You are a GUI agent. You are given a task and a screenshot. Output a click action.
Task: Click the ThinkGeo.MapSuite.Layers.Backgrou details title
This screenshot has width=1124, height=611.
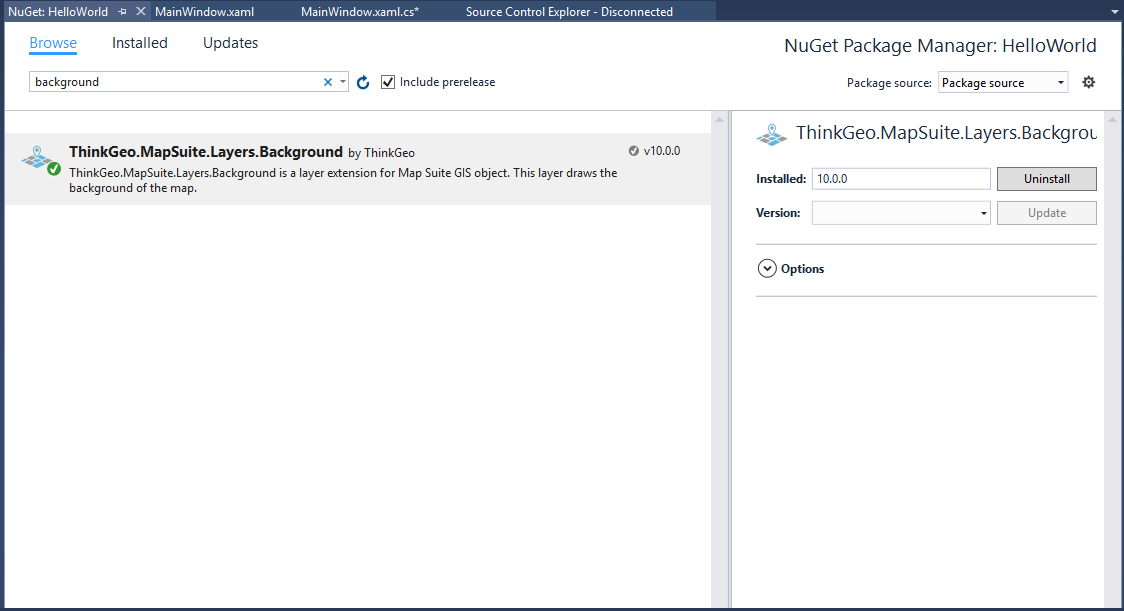(x=946, y=133)
